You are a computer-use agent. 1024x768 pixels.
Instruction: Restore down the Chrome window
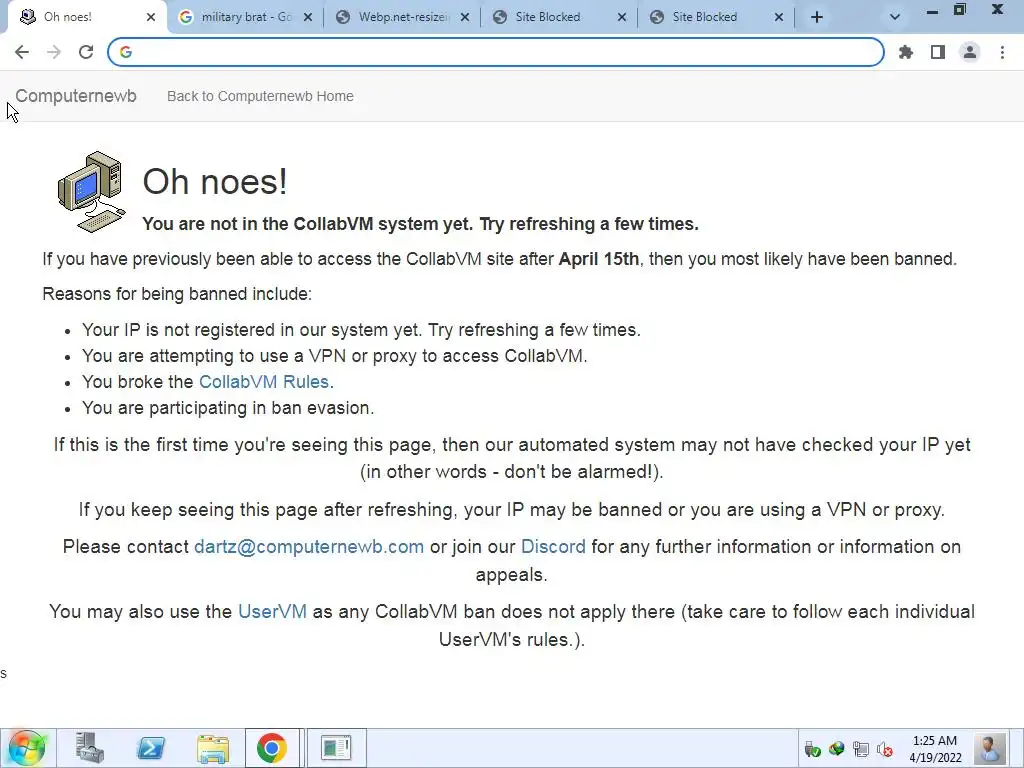click(x=959, y=10)
